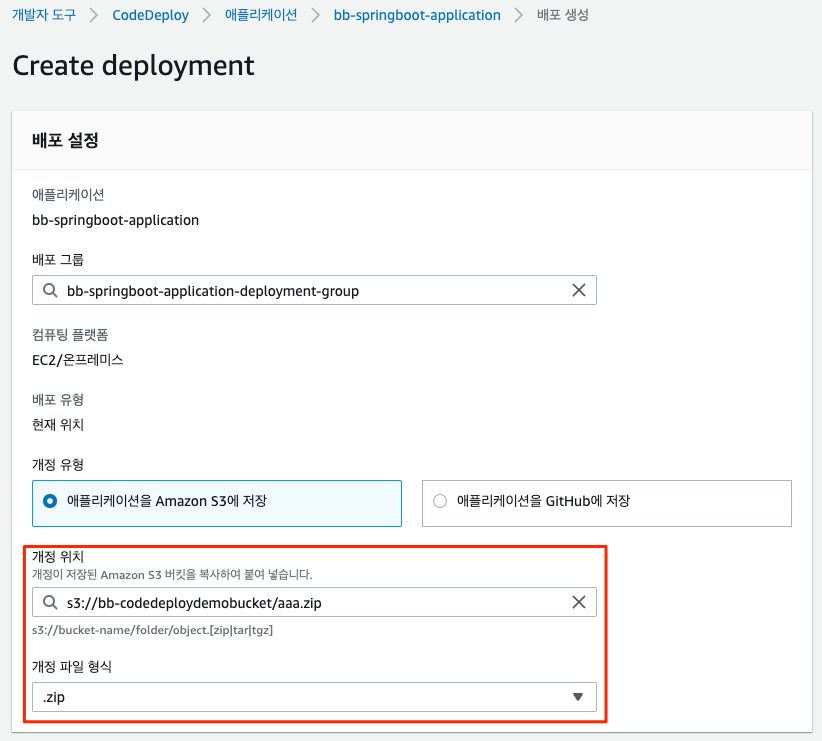Click the deployment group search icon
Viewport: 822px width, 741px height.
[50, 290]
